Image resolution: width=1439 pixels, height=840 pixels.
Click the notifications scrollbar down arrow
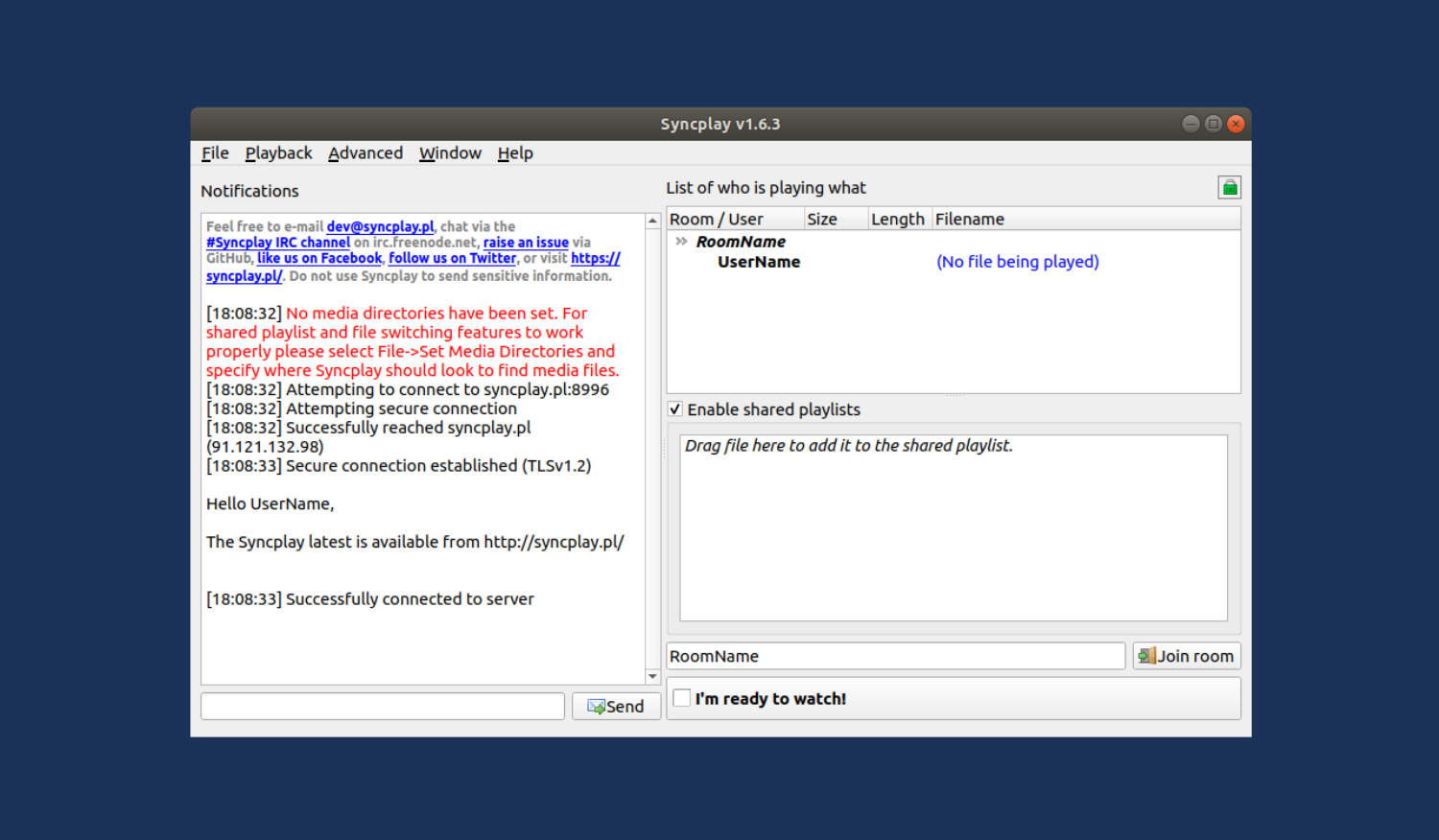coord(652,677)
